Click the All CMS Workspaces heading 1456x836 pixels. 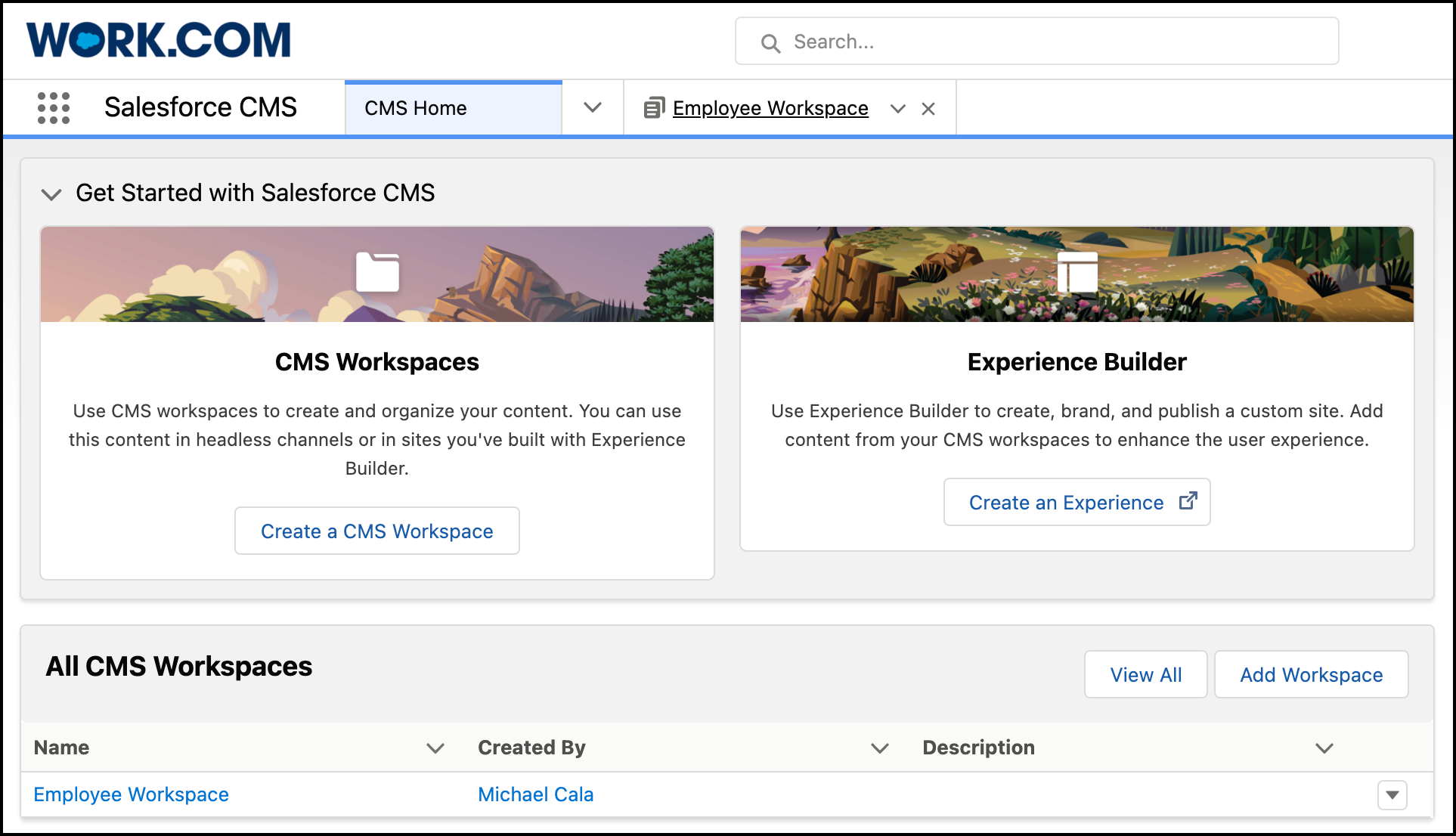pyautogui.click(x=179, y=666)
